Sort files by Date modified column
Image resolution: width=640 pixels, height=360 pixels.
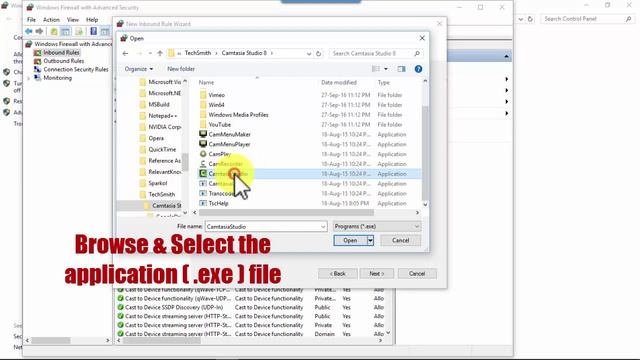point(339,82)
